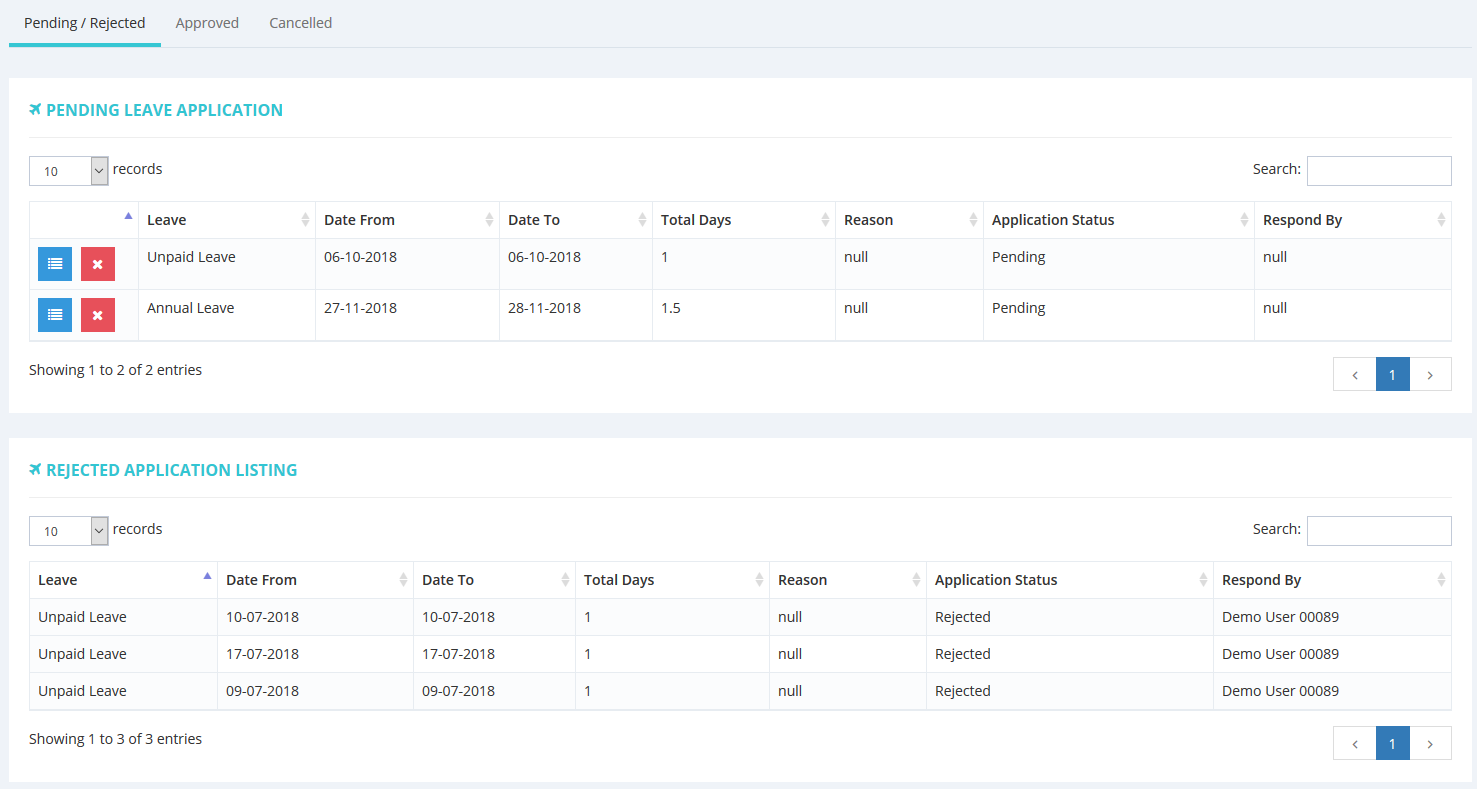Switch to the Approved tab
Screen dimensions: 1477x789
coord(207,23)
